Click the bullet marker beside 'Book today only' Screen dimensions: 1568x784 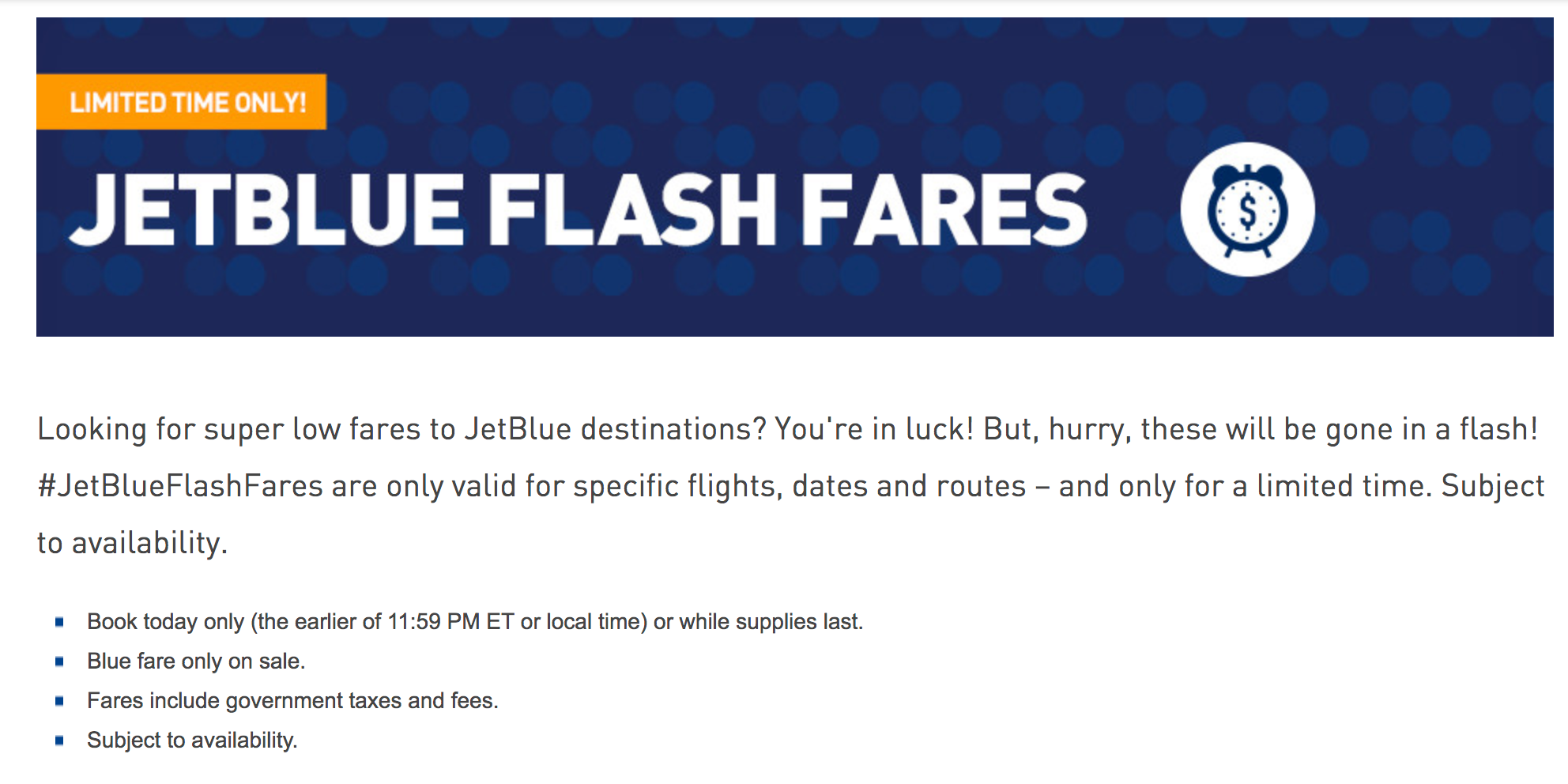point(59,622)
